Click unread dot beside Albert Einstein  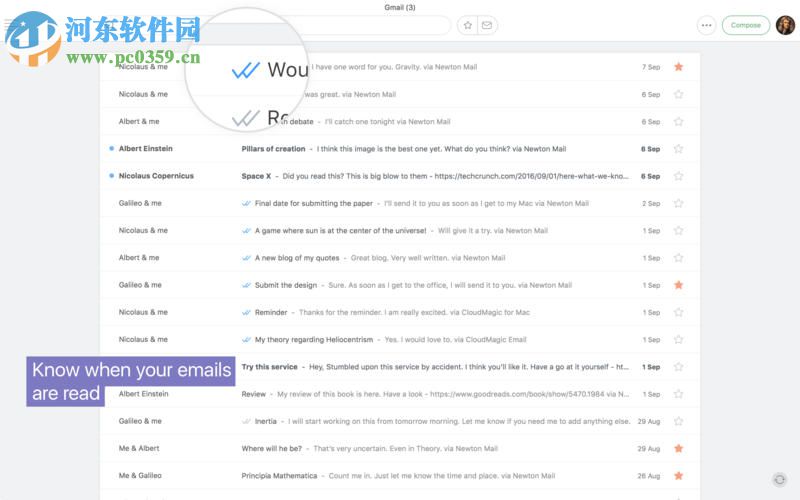[111, 148]
